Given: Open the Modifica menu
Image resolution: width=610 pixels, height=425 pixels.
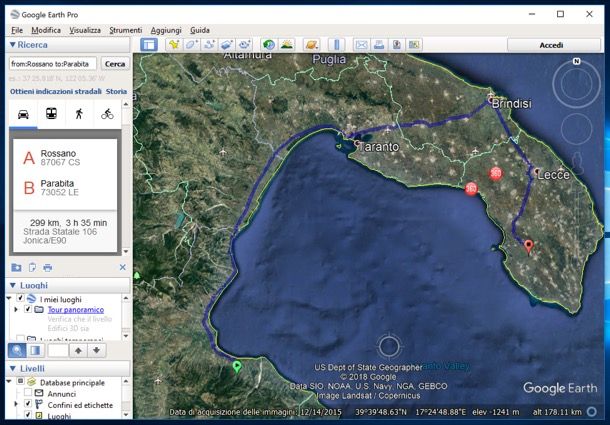Looking at the screenshot, I should (46, 30).
